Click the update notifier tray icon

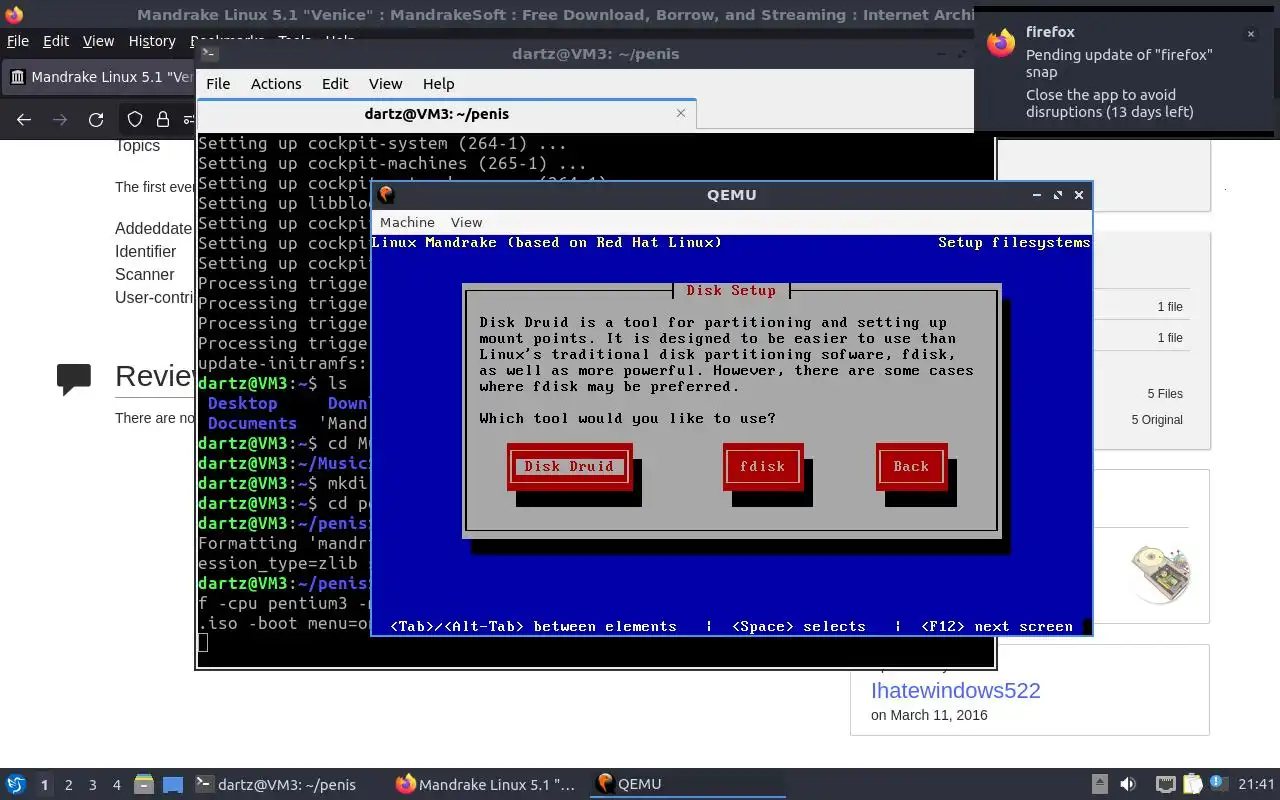pyautogui.click(x=1218, y=785)
